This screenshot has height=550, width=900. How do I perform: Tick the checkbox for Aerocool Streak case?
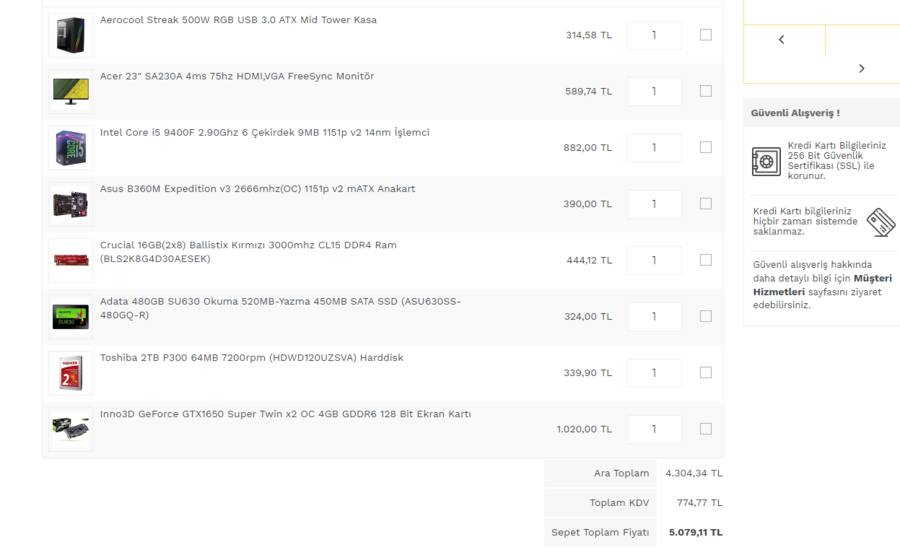(x=706, y=35)
